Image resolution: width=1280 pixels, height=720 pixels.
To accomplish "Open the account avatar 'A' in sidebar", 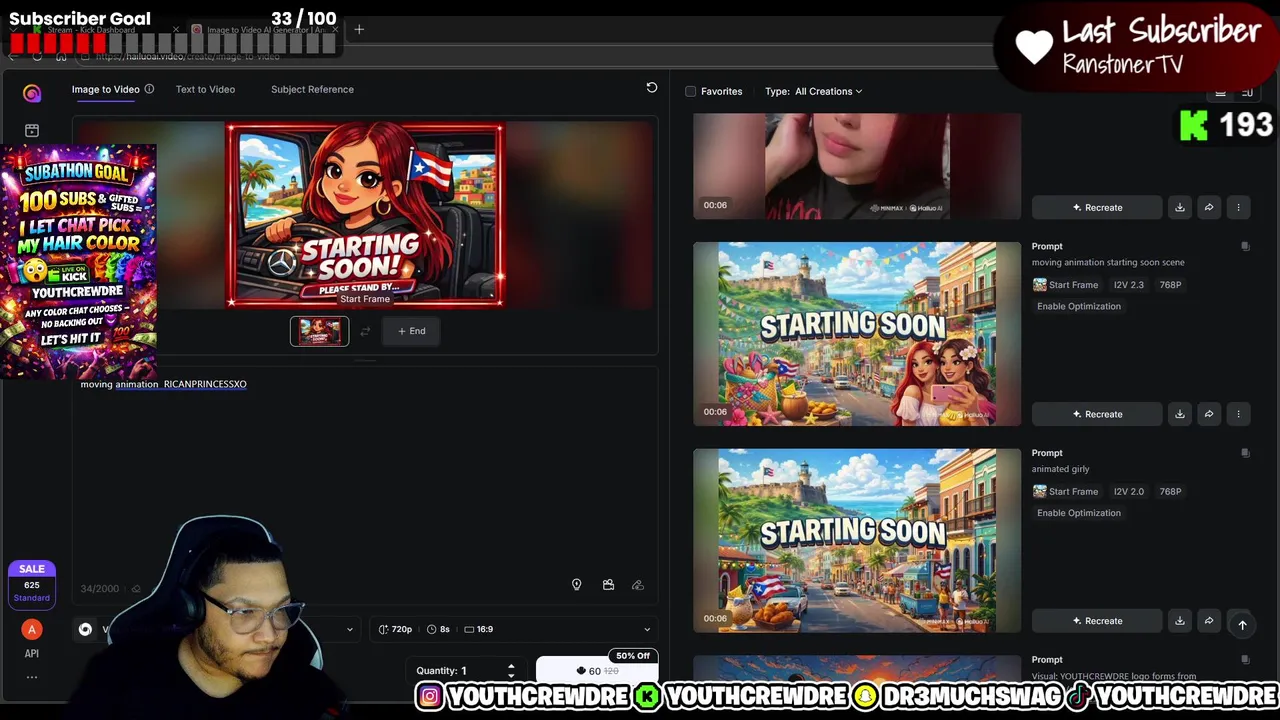I will click(32, 629).
